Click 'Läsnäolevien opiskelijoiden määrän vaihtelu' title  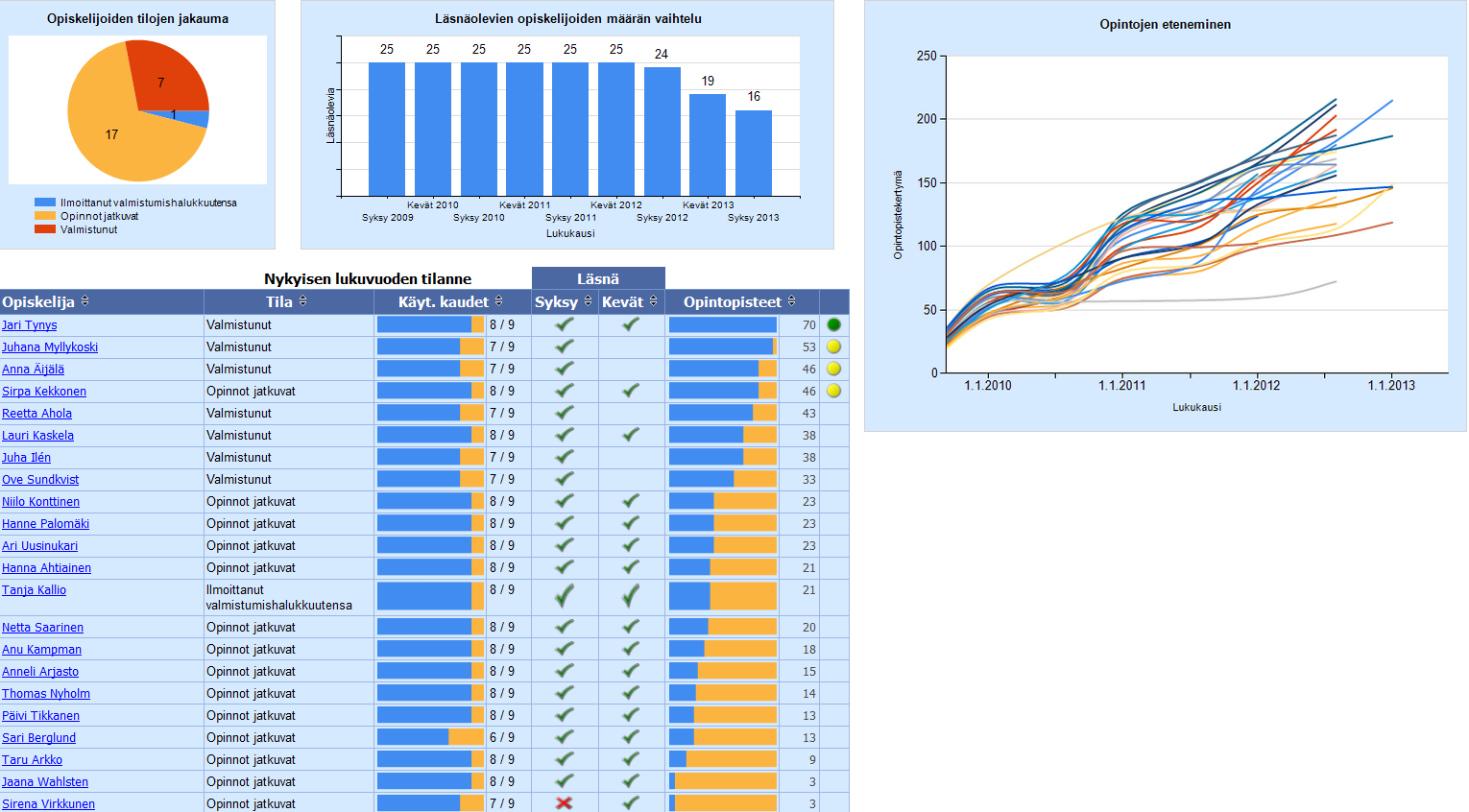568,18
